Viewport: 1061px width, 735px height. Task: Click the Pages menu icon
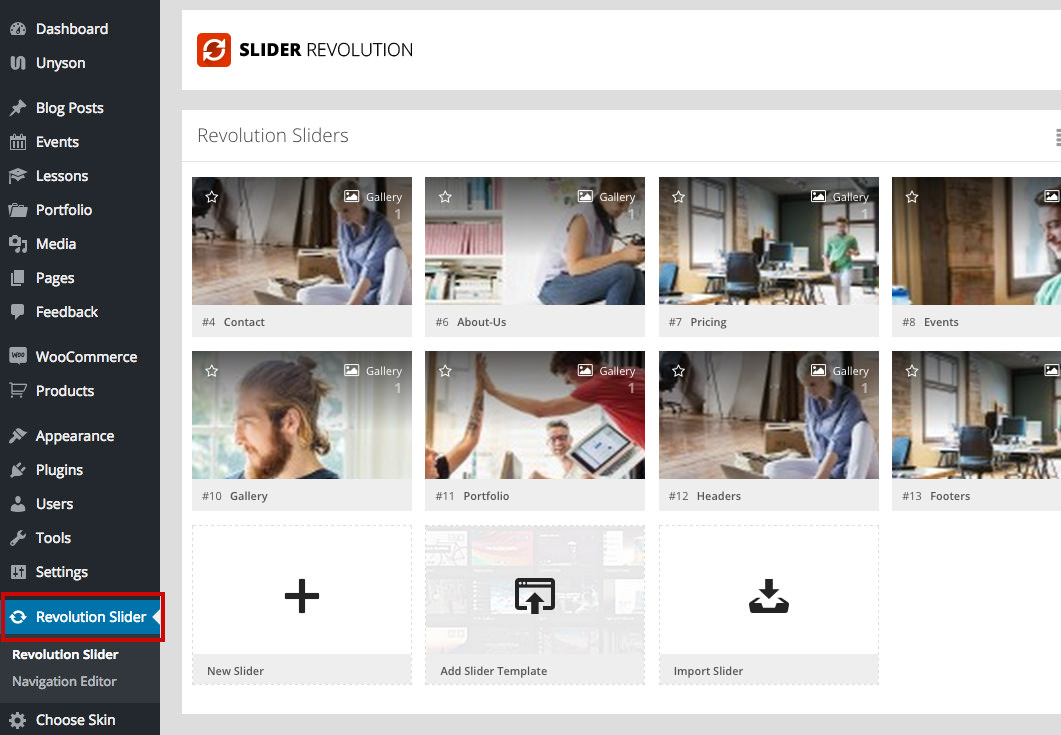pyautogui.click(x=18, y=277)
